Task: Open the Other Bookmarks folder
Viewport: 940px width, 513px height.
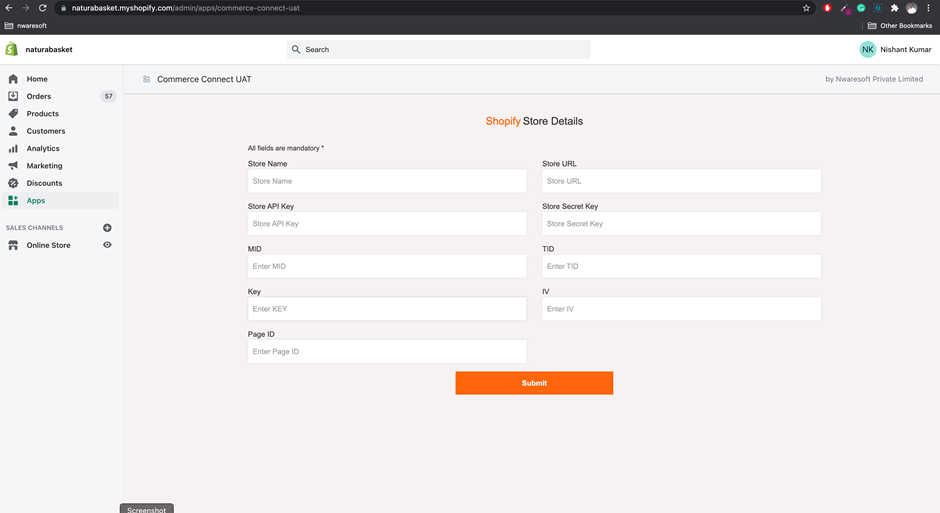Action: [x=899, y=26]
